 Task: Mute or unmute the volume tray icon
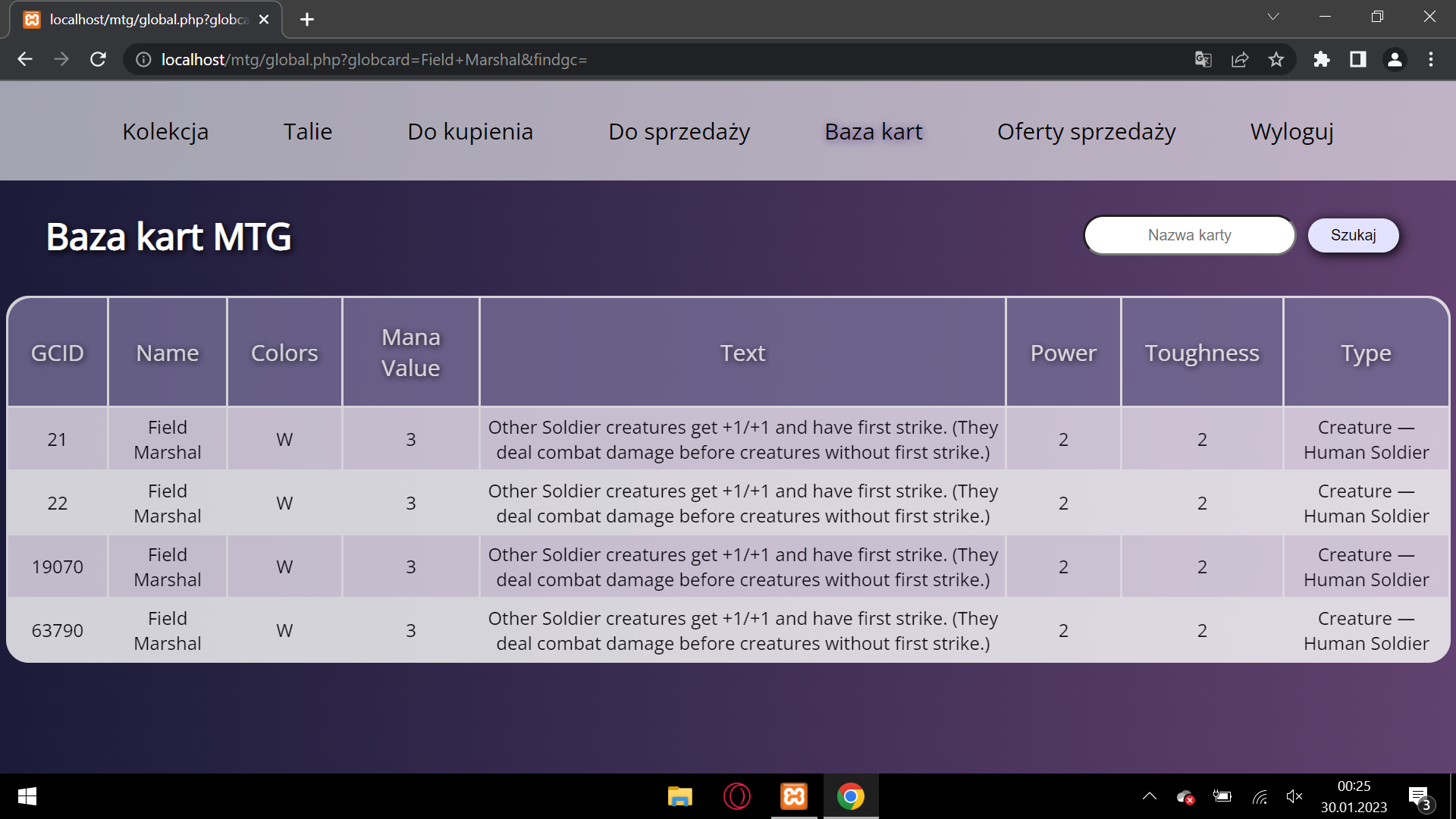tap(1294, 796)
